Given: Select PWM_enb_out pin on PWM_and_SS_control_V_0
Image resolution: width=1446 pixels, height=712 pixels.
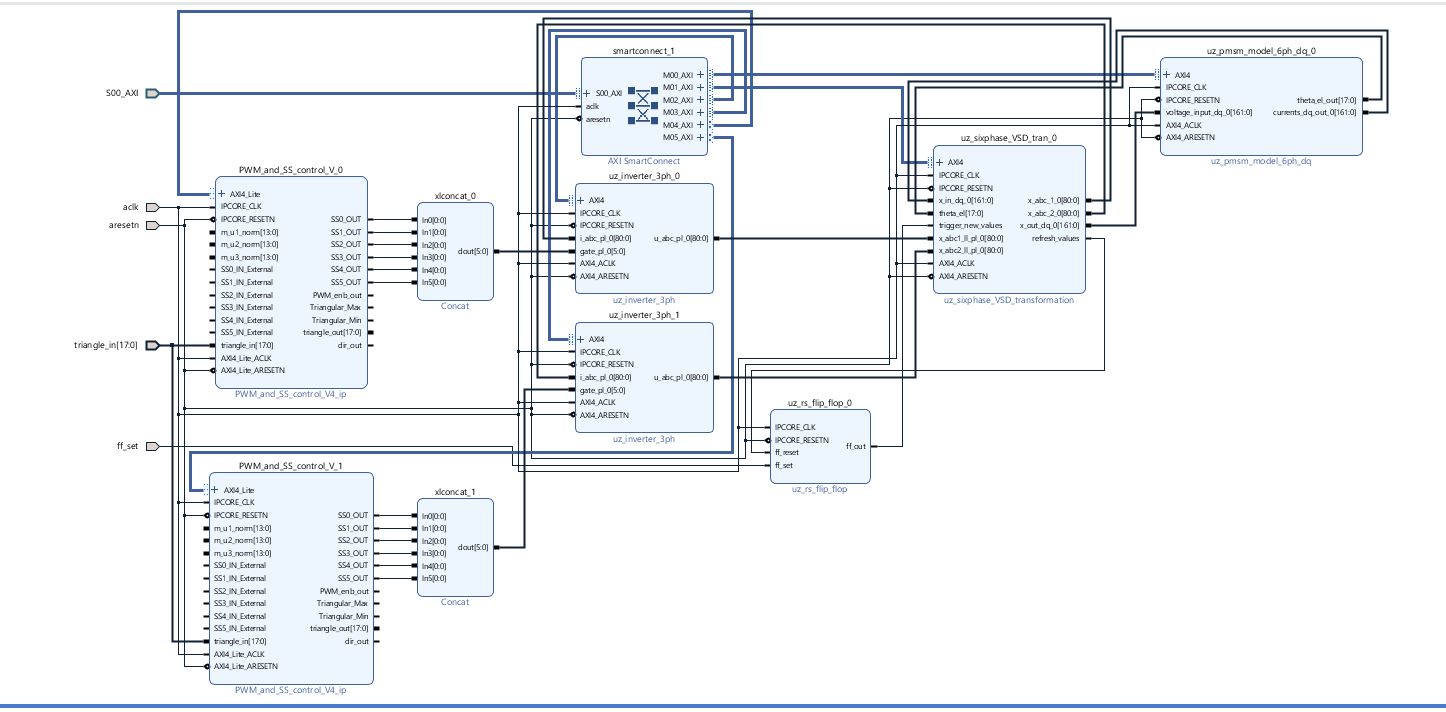Looking at the screenshot, I should 338,295.
